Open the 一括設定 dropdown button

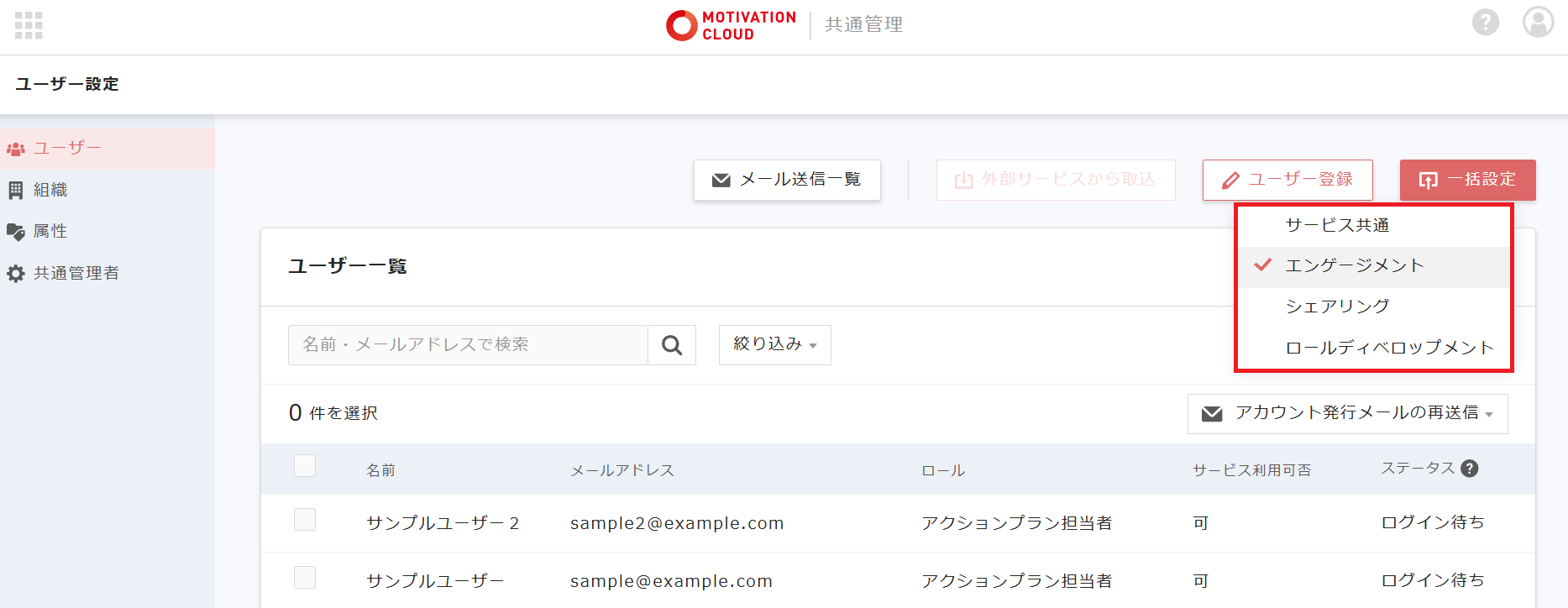click(1468, 180)
